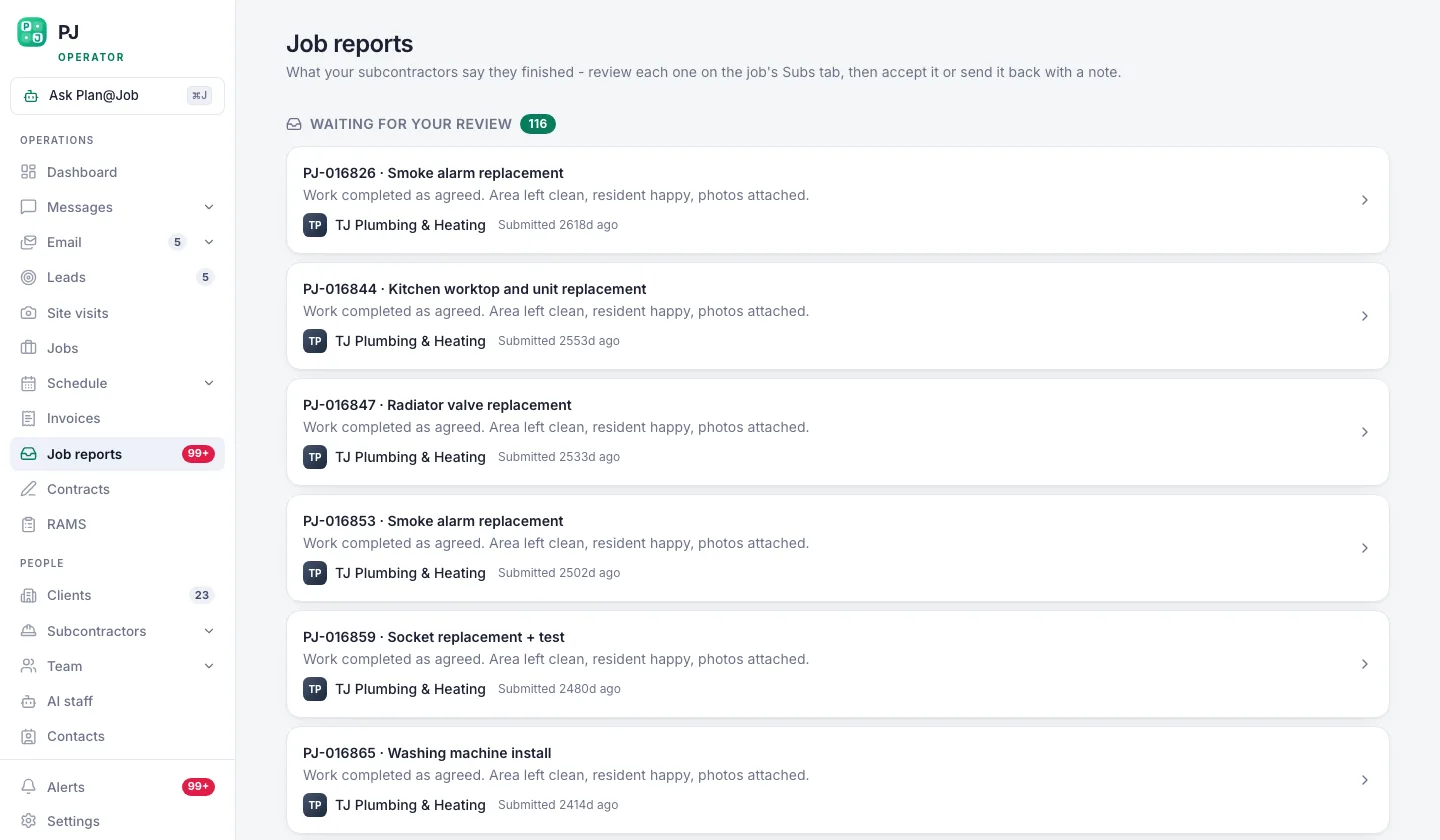Click the Email envelope icon
The height and width of the screenshot is (840, 1440).
click(29, 242)
